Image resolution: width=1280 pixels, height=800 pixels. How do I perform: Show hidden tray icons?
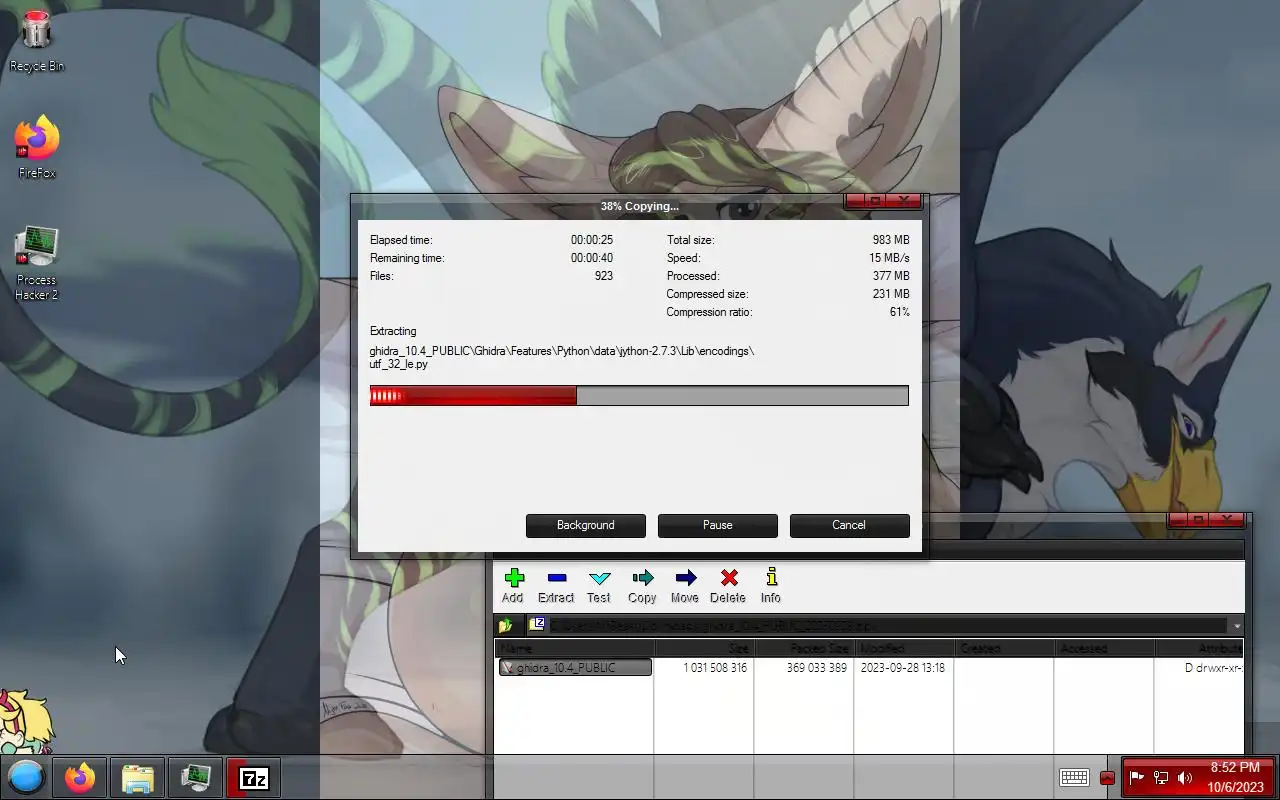coord(1107,778)
